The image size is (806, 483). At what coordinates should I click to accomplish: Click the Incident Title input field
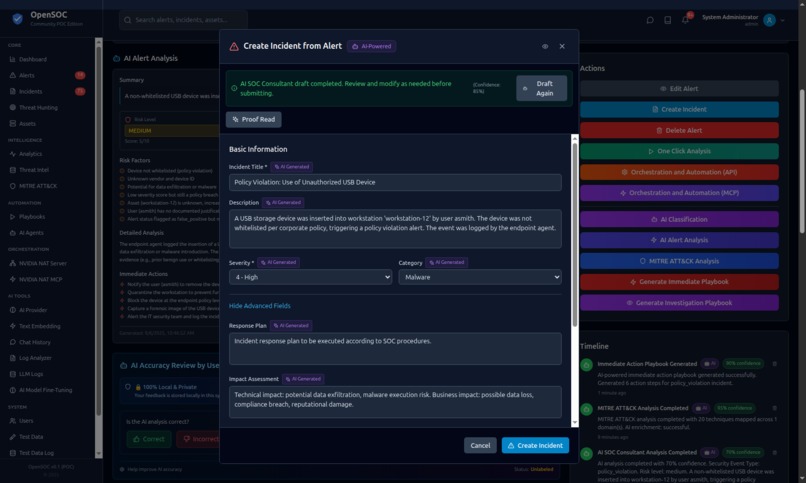(x=395, y=182)
